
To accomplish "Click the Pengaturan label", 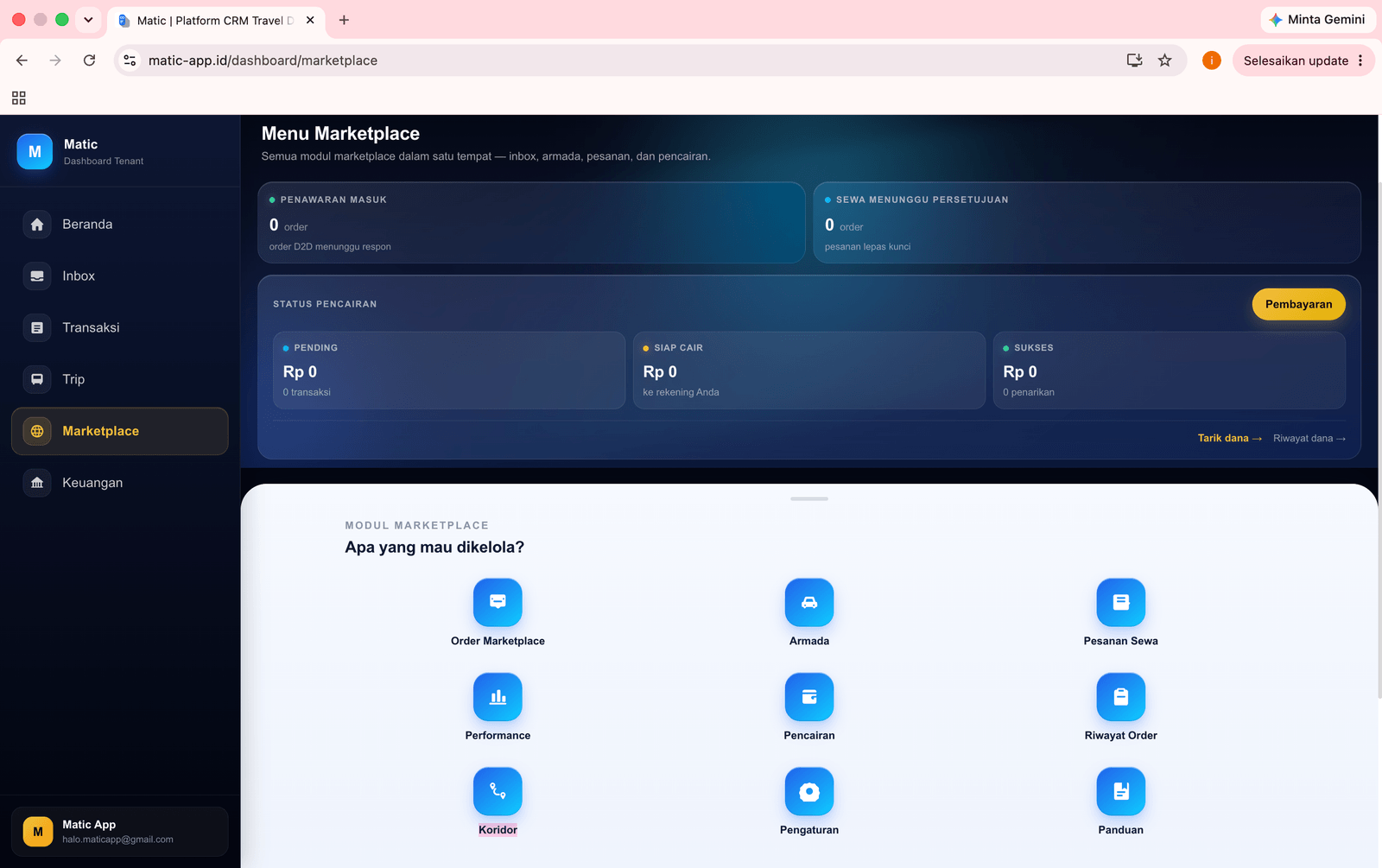I will point(809,830).
